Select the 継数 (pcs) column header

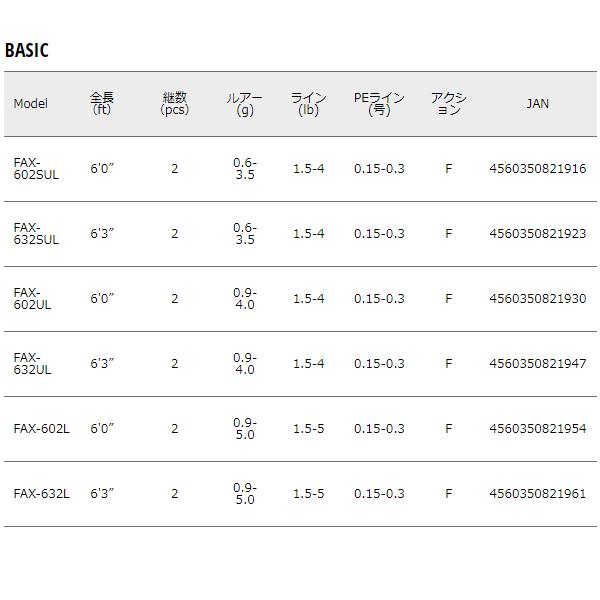pyautogui.click(x=174, y=104)
